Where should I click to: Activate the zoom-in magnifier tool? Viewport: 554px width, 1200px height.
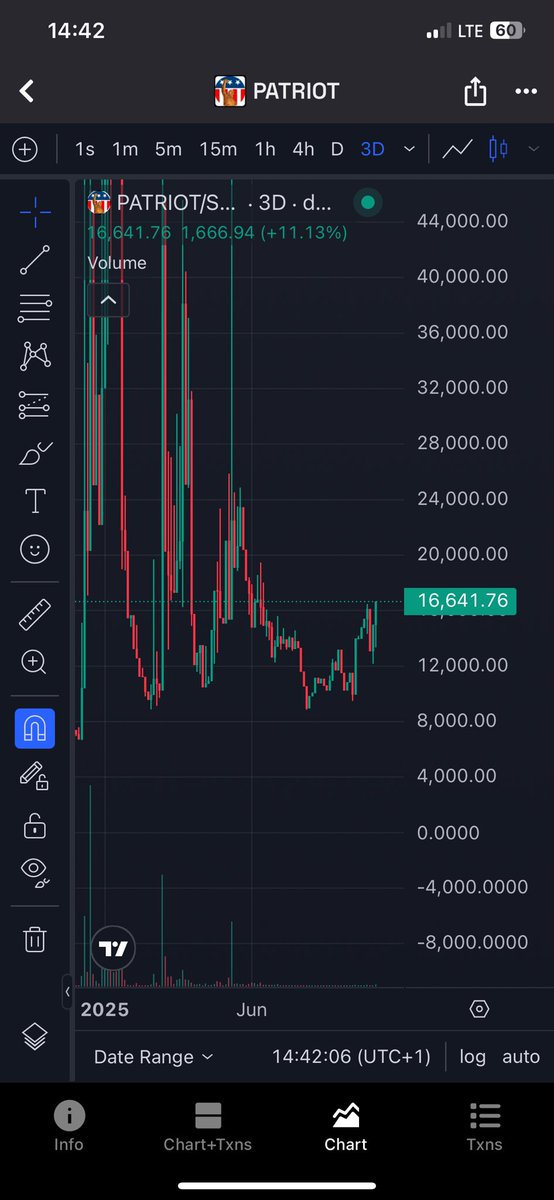coord(35,662)
